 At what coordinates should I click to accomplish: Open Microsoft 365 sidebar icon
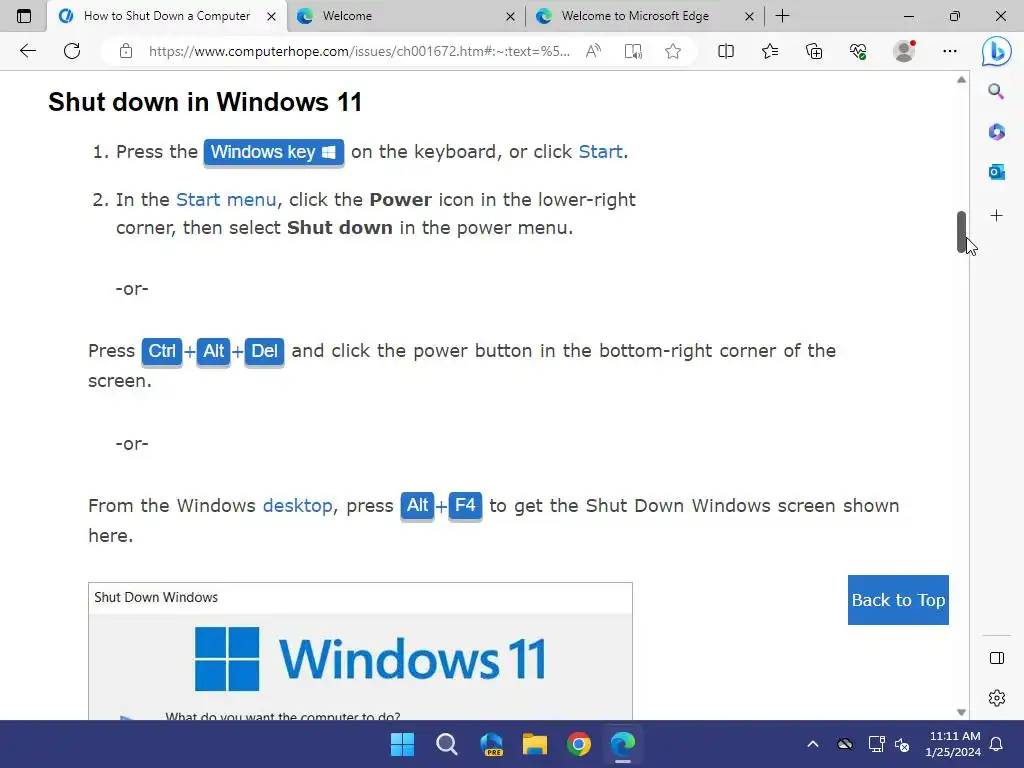click(996, 132)
